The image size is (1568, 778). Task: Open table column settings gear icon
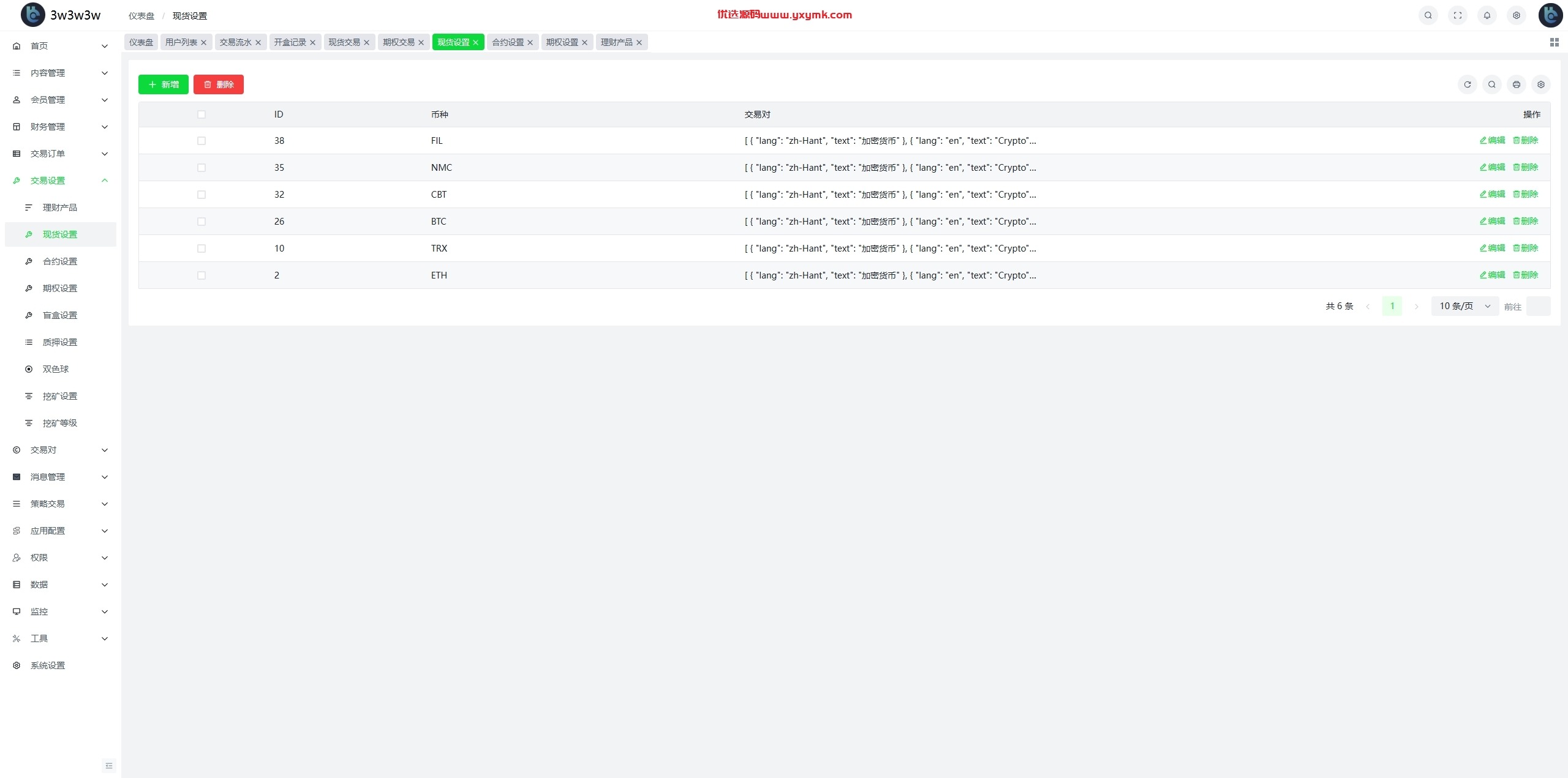[x=1540, y=84]
